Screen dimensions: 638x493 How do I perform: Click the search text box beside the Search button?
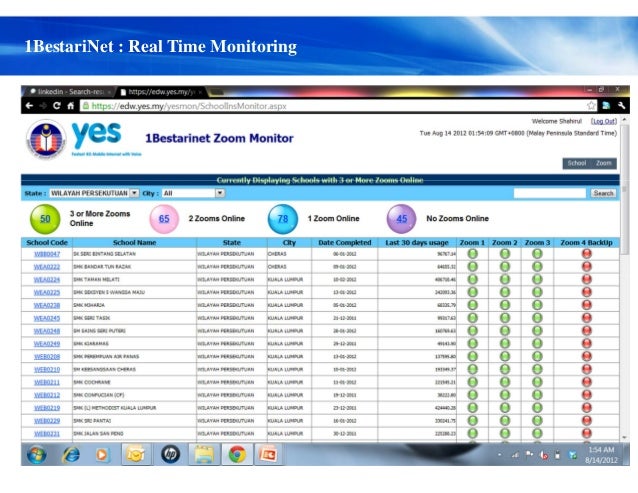tap(549, 193)
